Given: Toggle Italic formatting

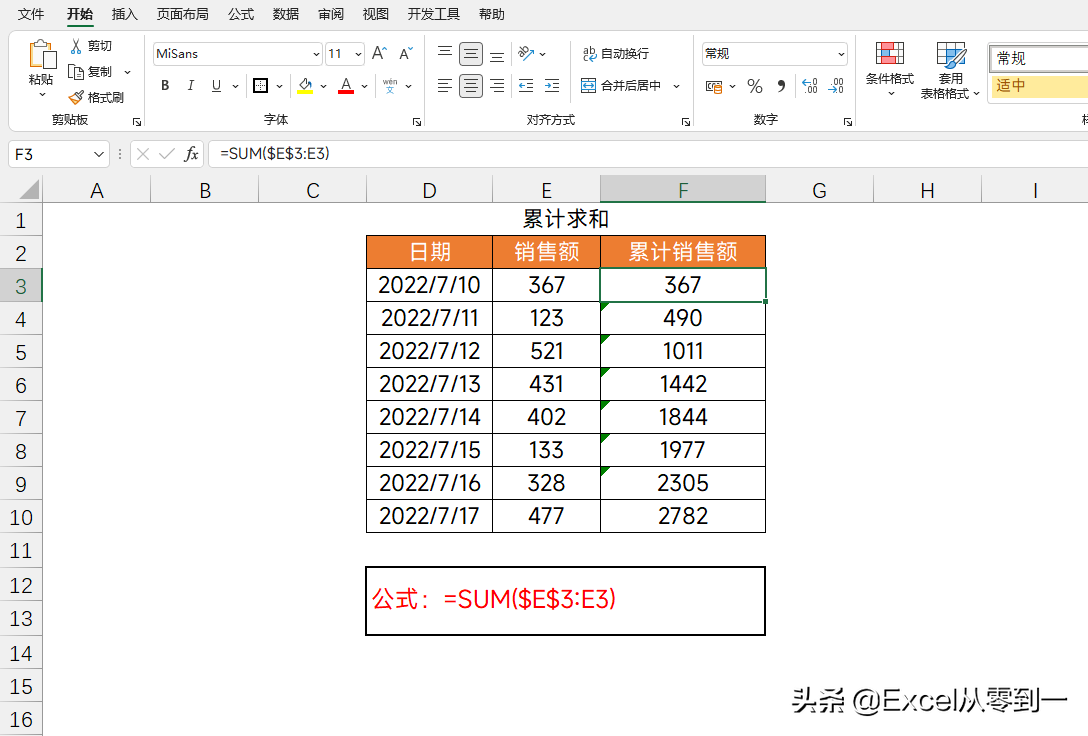Looking at the screenshot, I should point(190,85).
